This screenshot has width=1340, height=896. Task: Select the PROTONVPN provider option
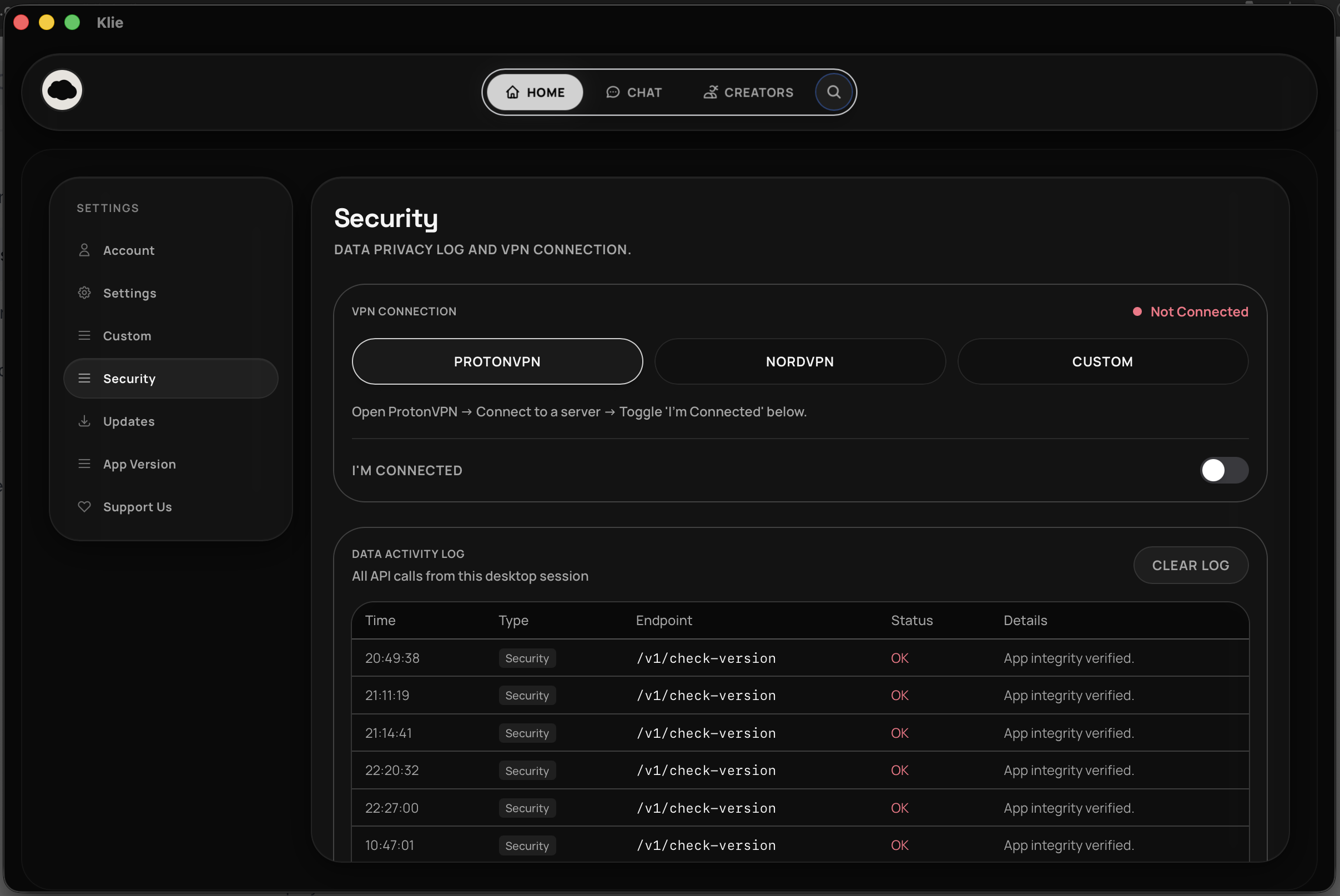[497, 362]
